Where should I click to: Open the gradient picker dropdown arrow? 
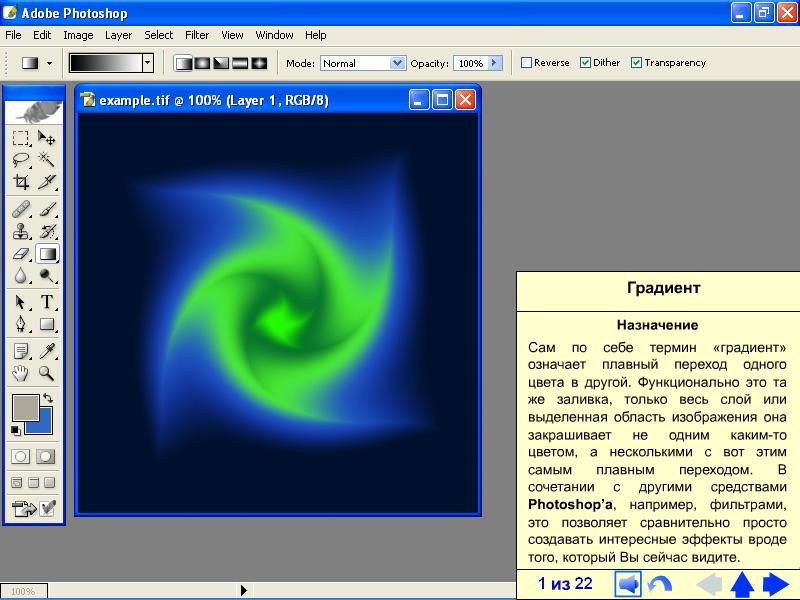click(148, 62)
